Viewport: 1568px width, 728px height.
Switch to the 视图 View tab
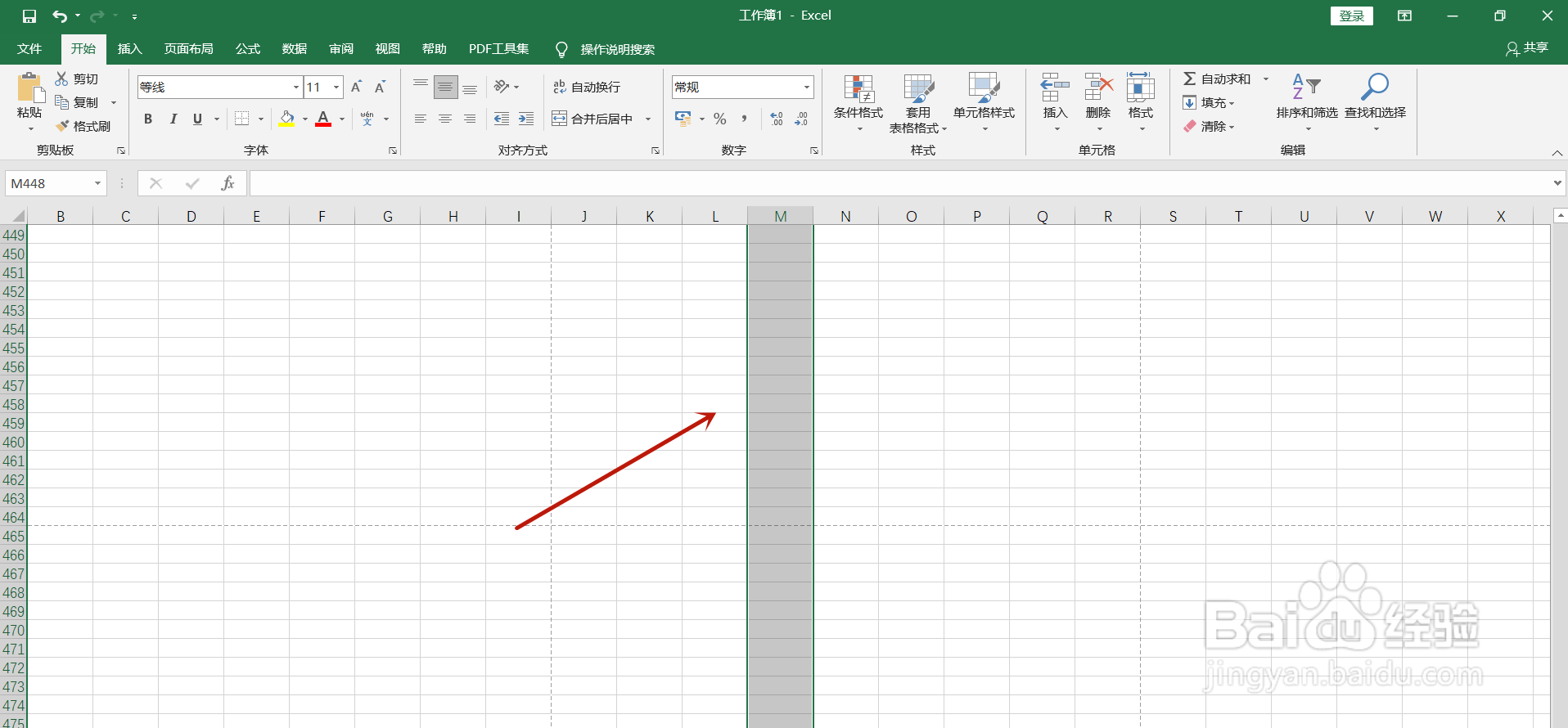tap(388, 49)
